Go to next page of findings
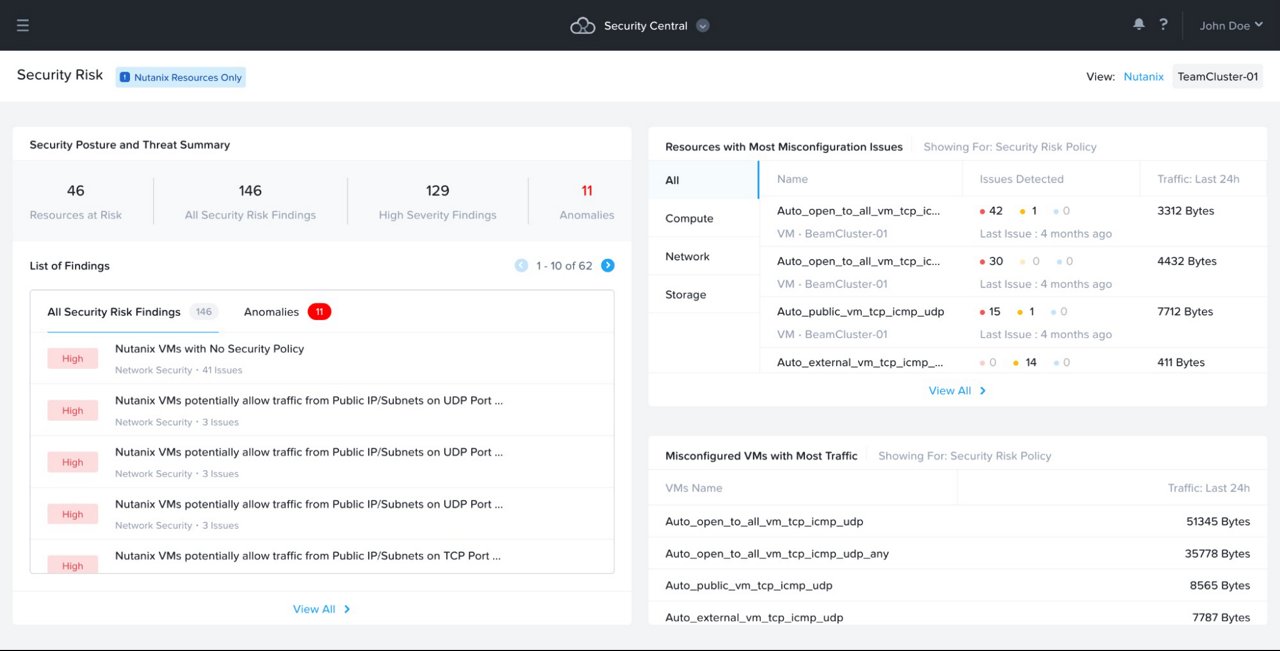This screenshot has width=1280, height=651. click(x=608, y=265)
